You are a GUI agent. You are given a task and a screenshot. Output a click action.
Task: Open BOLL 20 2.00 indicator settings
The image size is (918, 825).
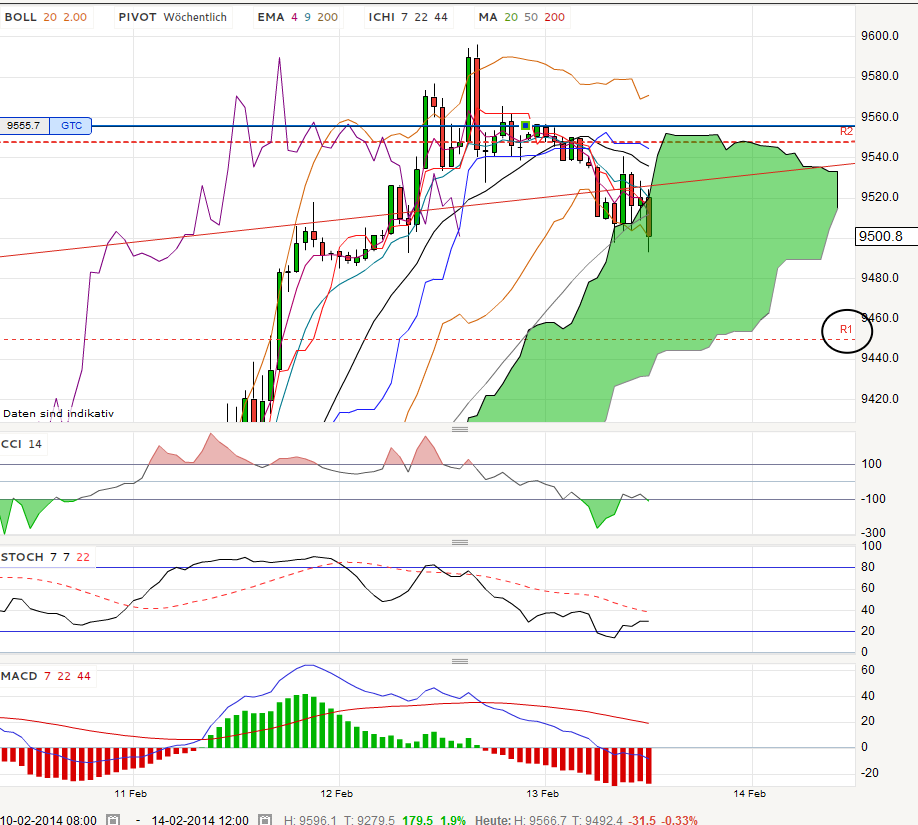click(x=46, y=17)
